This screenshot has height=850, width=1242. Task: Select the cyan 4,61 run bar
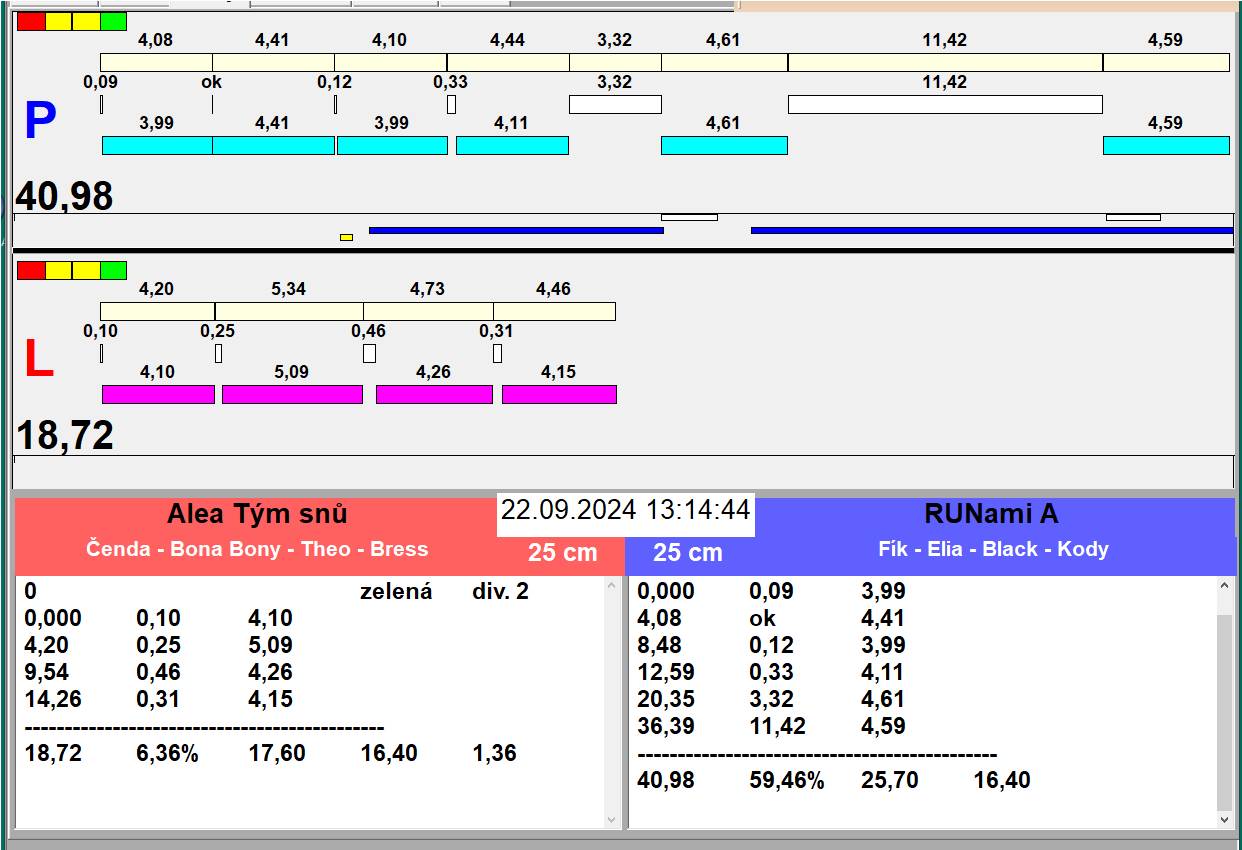723,146
